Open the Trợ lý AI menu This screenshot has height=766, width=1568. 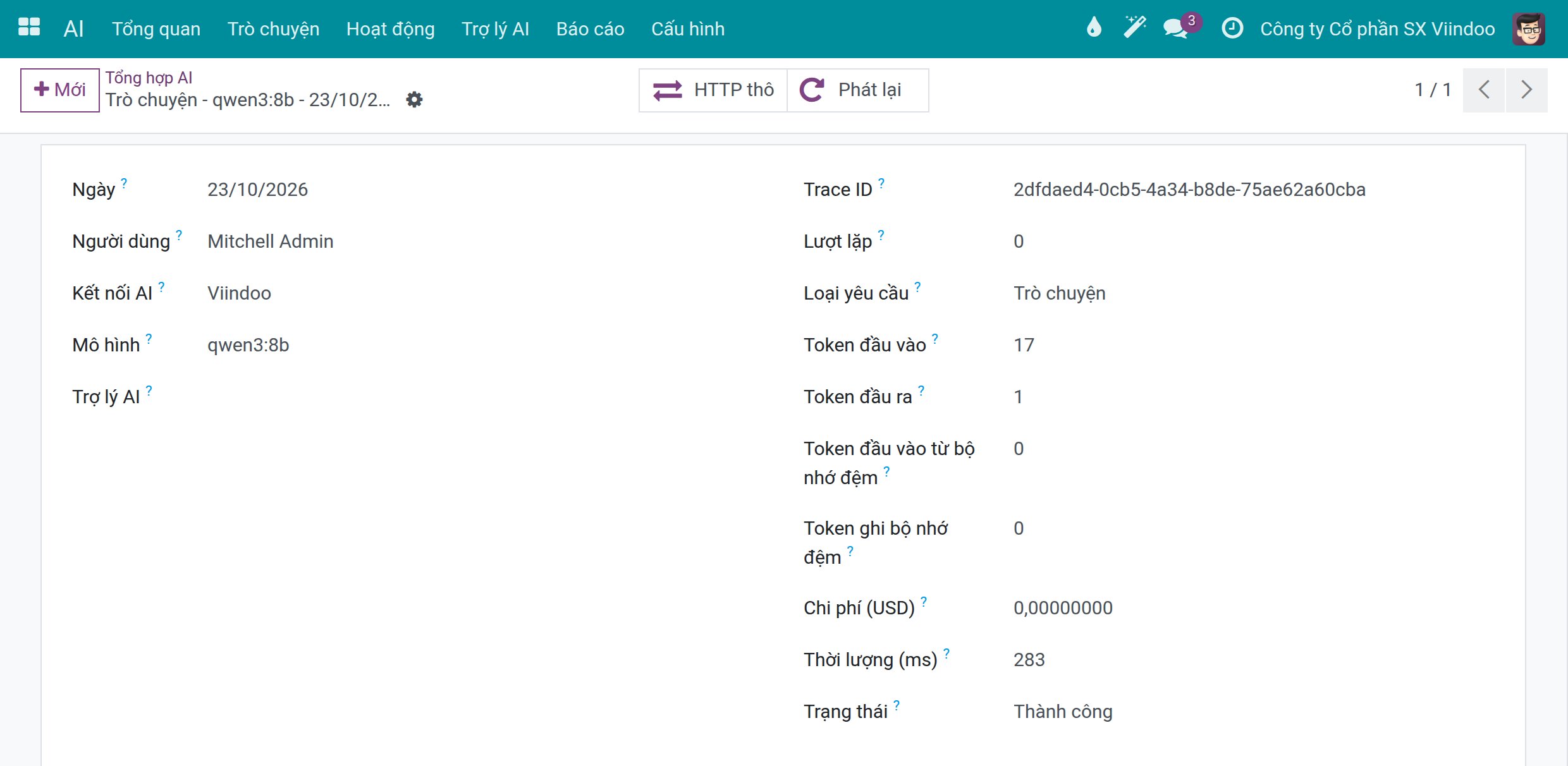(x=495, y=28)
